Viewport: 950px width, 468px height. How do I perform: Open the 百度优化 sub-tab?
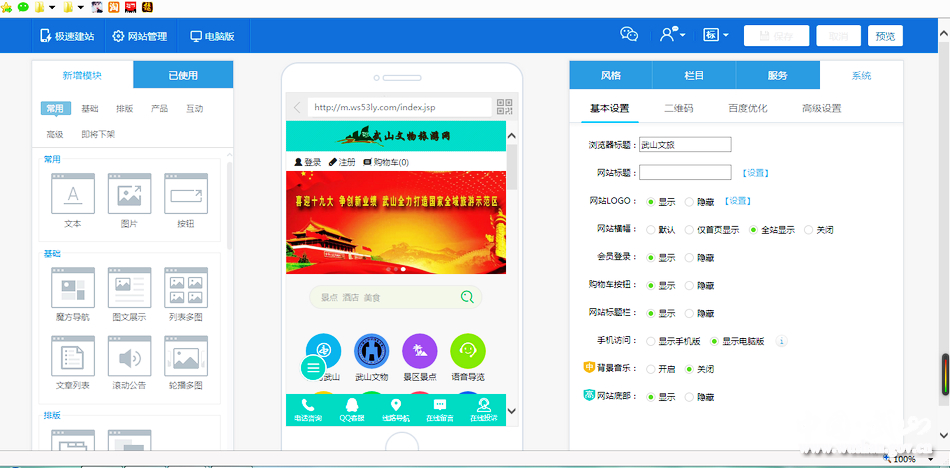coord(747,108)
